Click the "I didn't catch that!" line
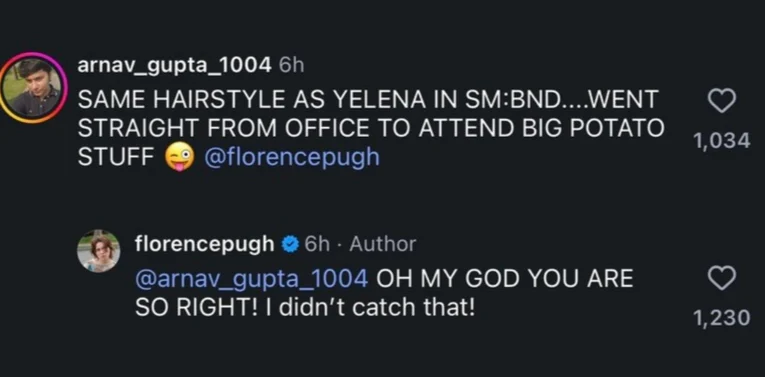The height and width of the screenshot is (377, 765). pyautogui.click(x=369, y=308)
